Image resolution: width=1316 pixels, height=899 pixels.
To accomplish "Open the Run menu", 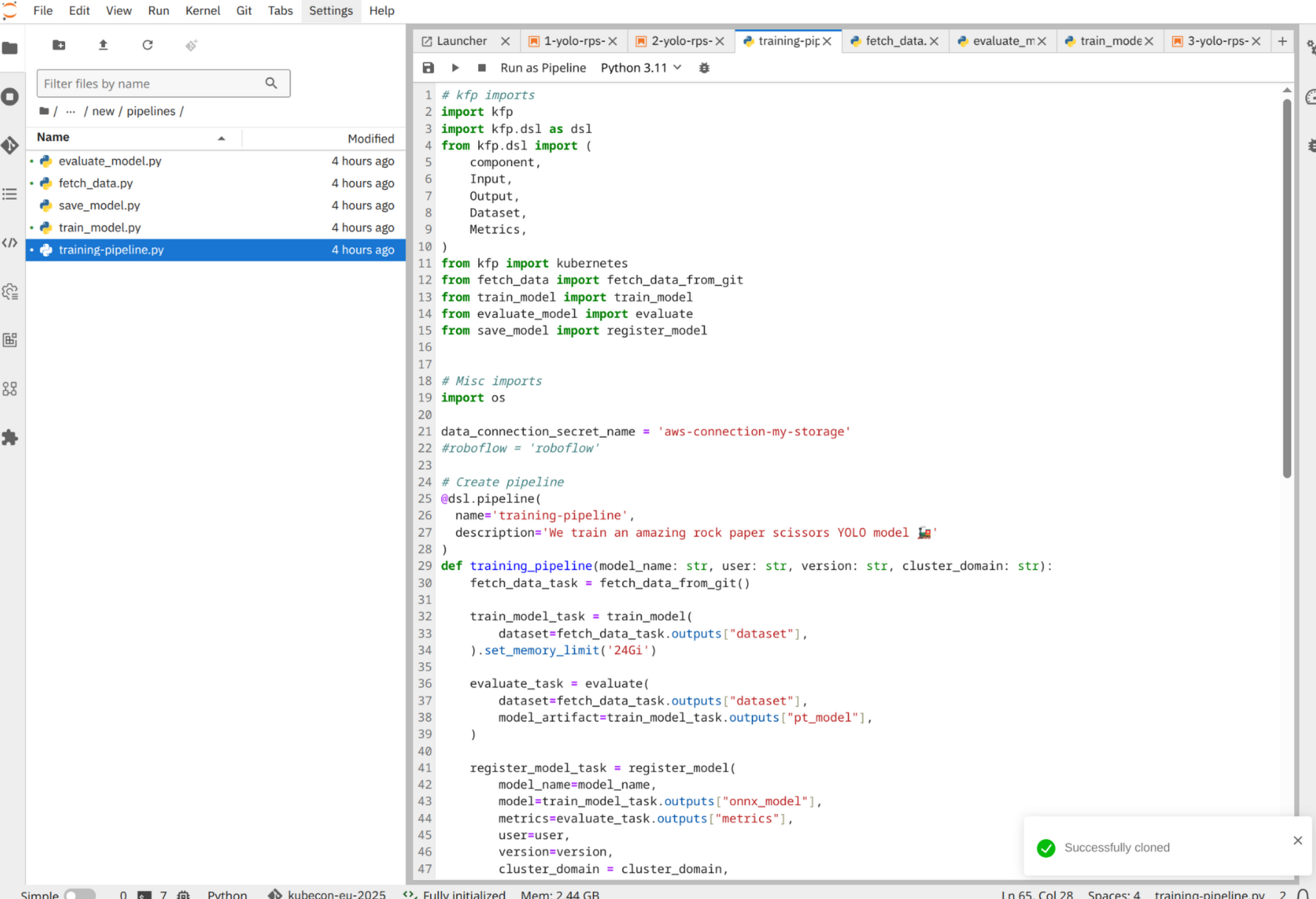I will [x=158, y=10].
